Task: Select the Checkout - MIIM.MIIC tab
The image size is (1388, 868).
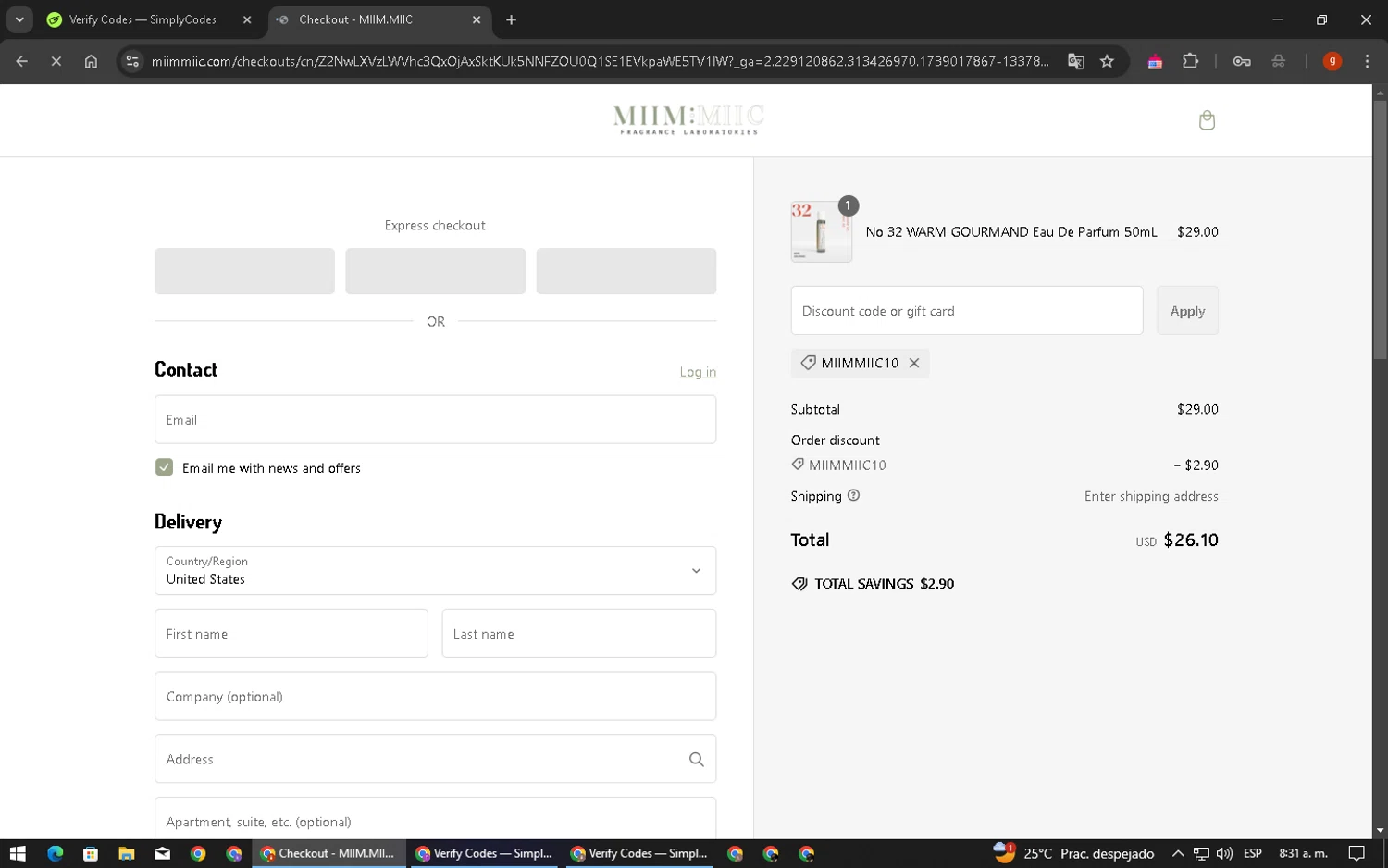Action: click(380, 19)
